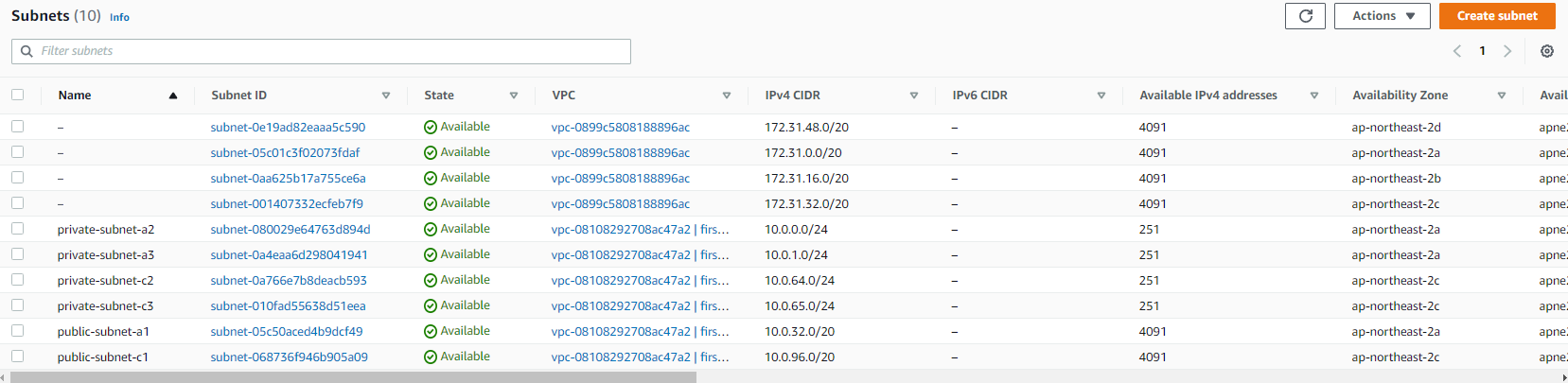Open VPC link in 172.31.48.0/20 row

[621, 127]
